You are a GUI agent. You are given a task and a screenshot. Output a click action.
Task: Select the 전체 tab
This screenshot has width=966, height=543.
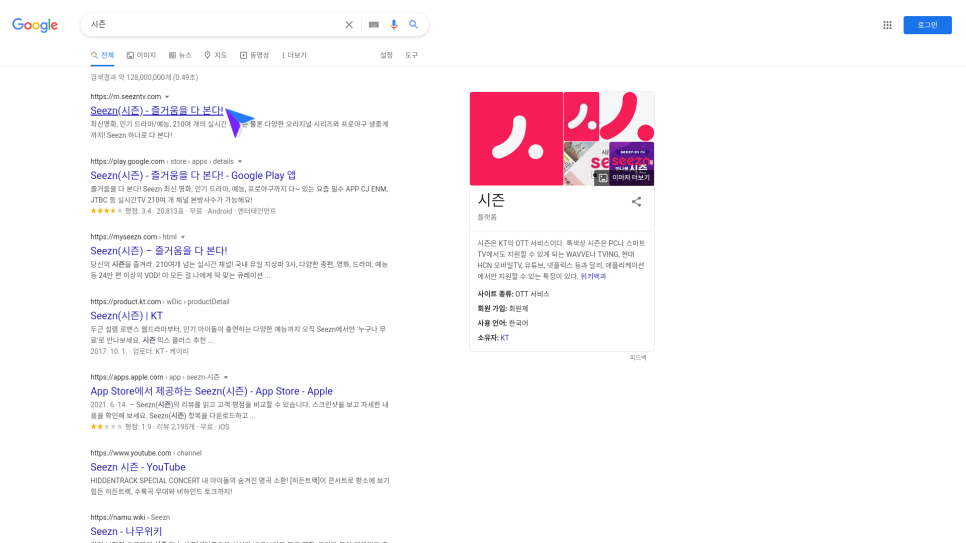pos(102,55)
